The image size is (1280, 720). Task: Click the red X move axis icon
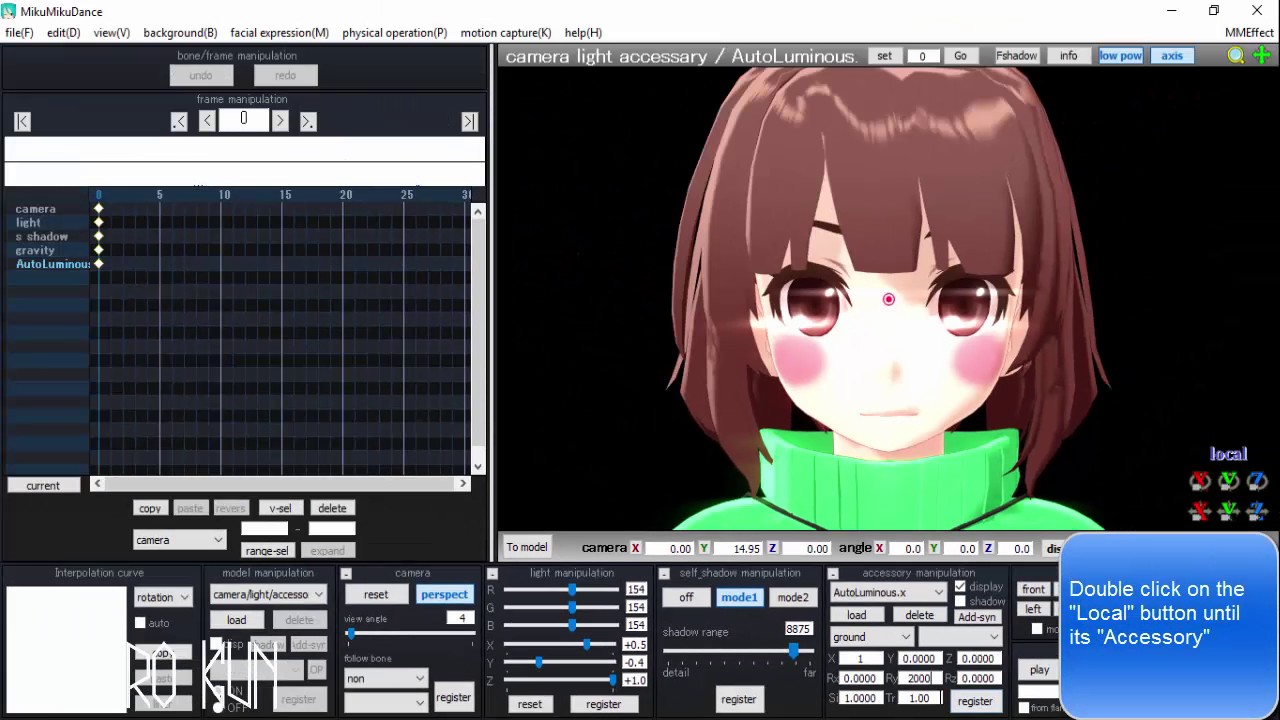[x=1200, y=511]
